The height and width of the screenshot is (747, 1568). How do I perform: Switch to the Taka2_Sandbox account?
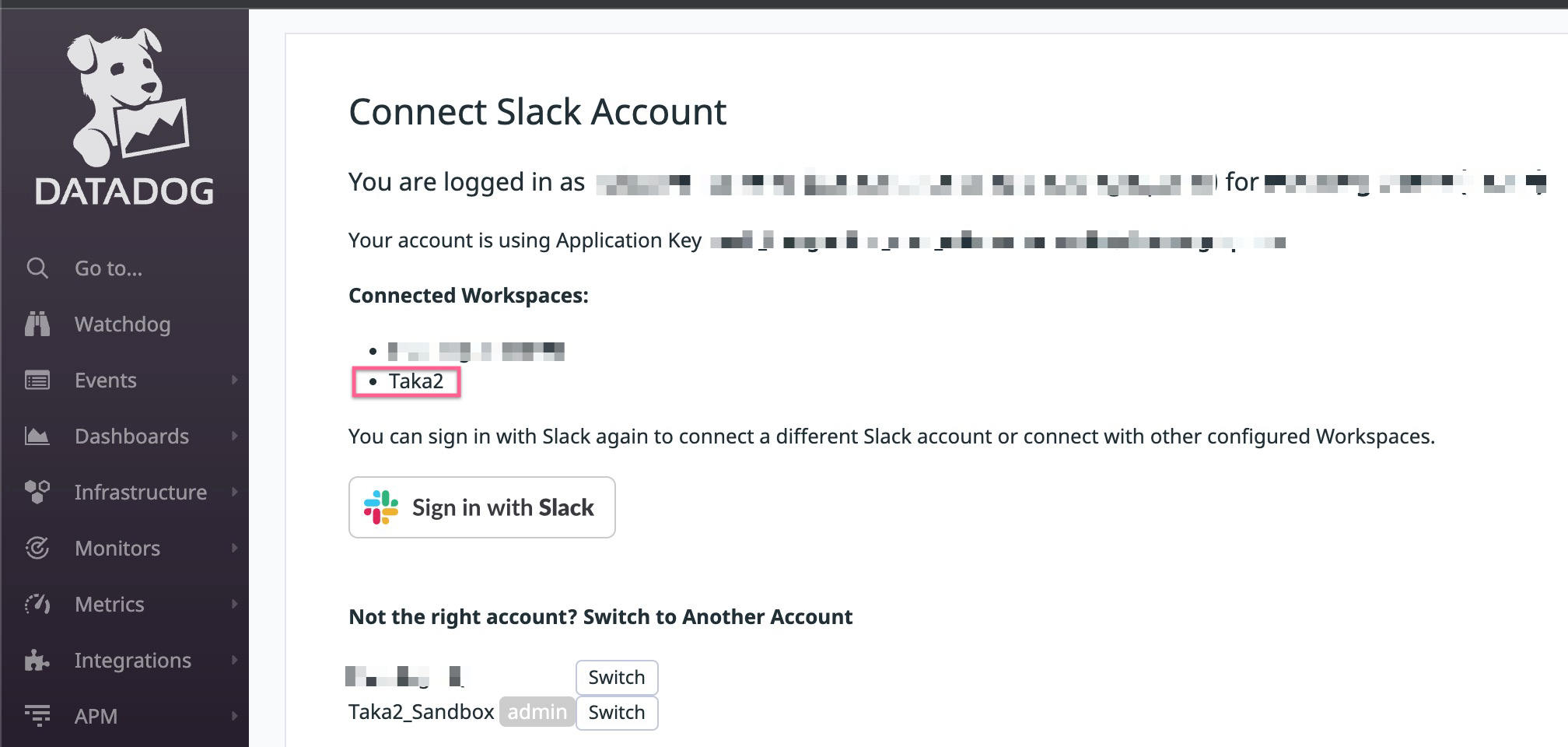[616, 713]
